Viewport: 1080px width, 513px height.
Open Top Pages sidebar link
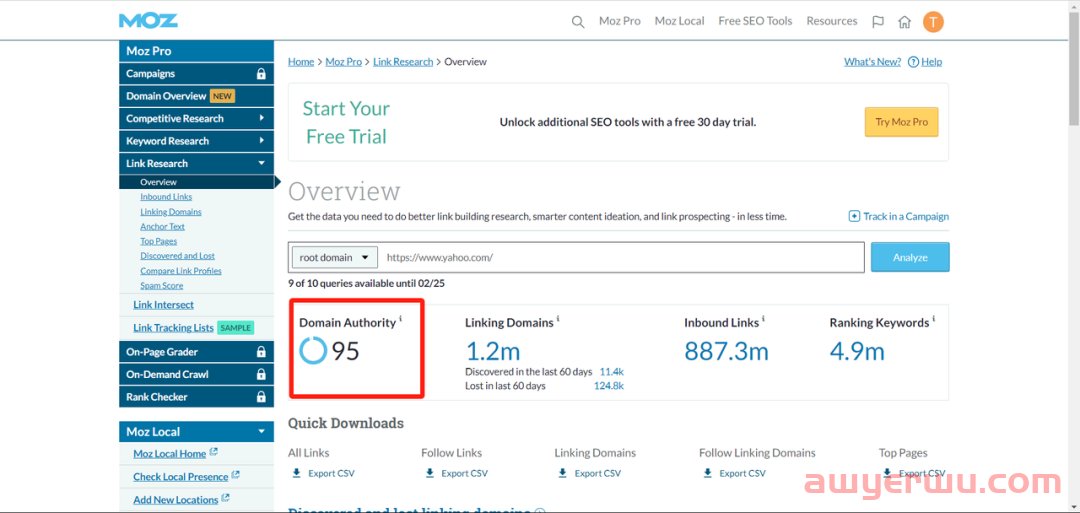(158, 242)
